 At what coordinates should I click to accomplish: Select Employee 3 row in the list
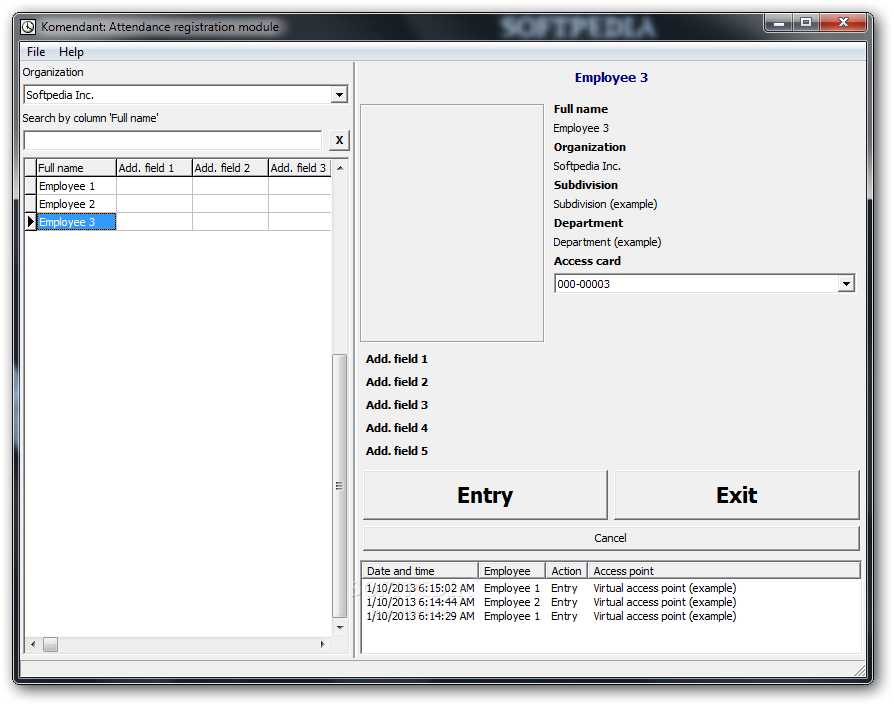click(76, 222)
